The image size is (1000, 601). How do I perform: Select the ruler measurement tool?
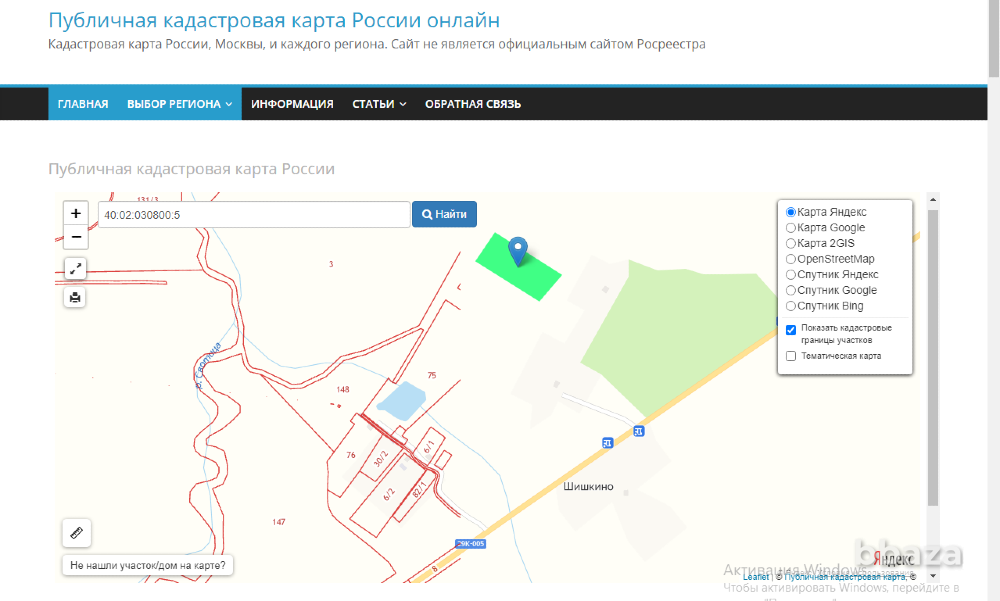76,532
